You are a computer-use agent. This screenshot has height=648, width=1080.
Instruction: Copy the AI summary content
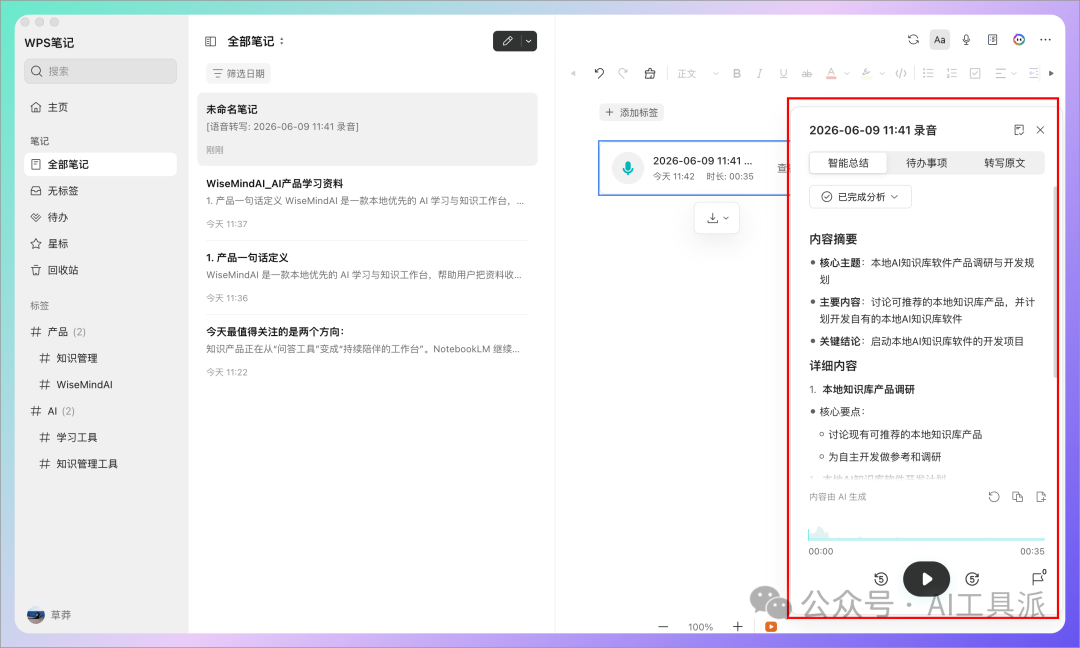coord(1017,497)
